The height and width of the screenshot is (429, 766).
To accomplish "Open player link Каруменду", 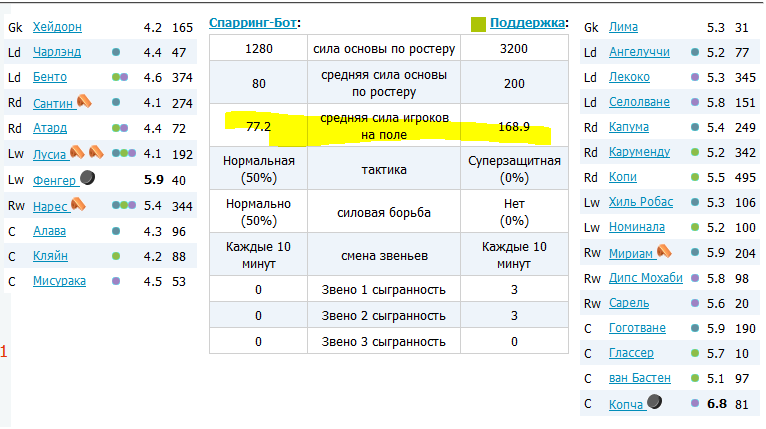I will [x=639, y=152].
